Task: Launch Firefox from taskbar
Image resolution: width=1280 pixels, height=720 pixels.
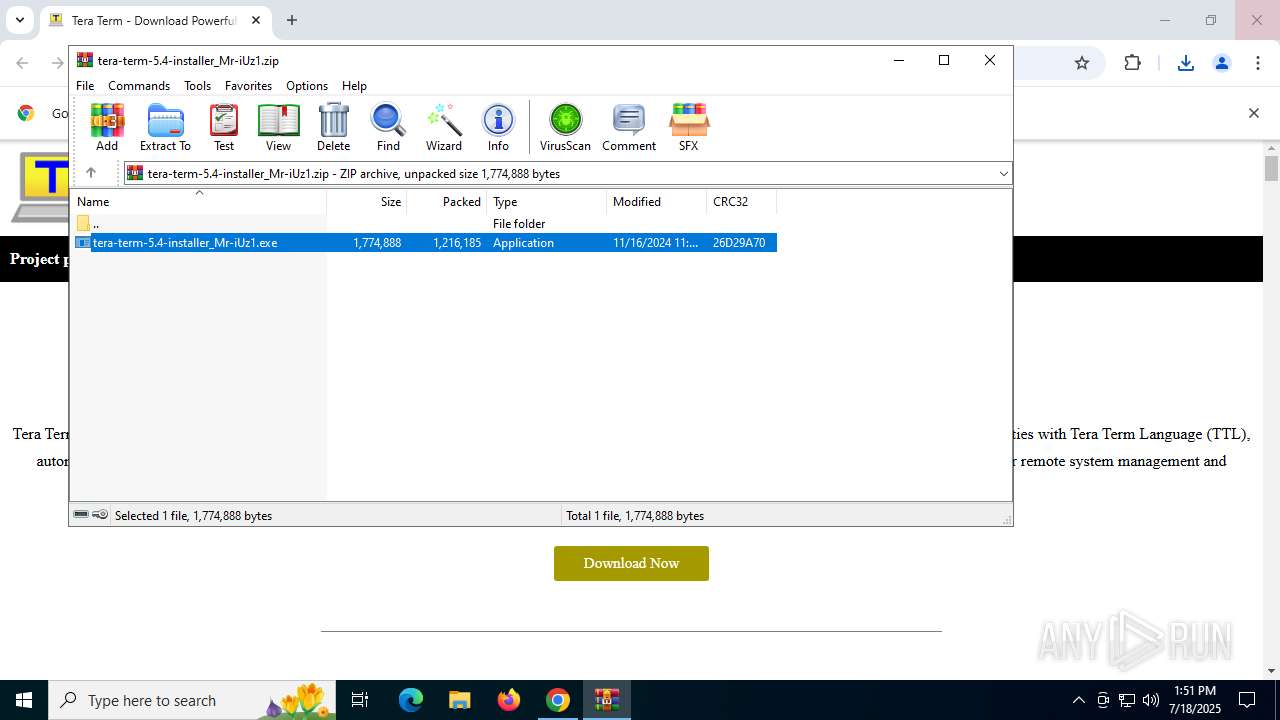Action: coord(509,700)
